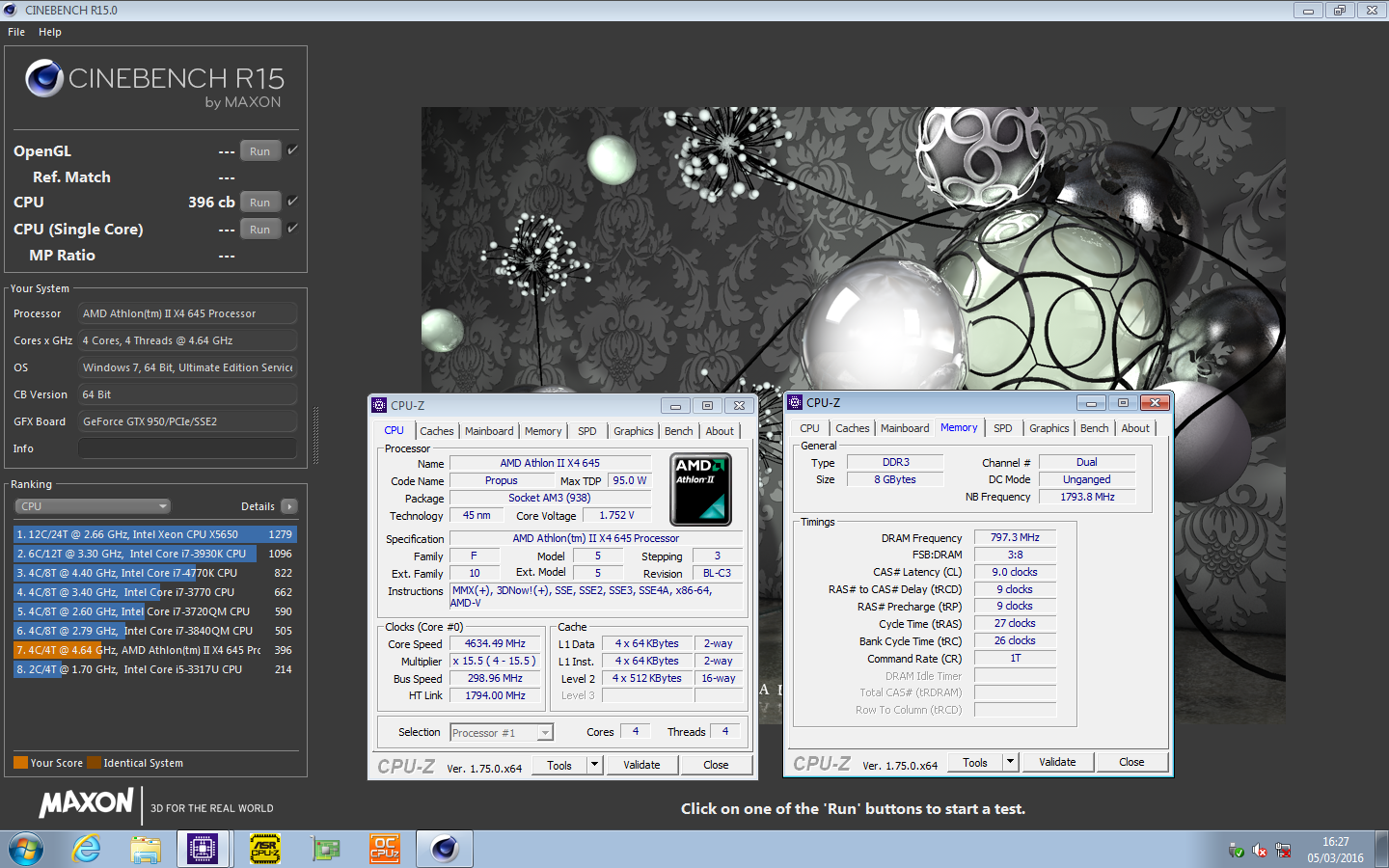Open Graphics tab in left CPU-Z window

coord(634,431)
